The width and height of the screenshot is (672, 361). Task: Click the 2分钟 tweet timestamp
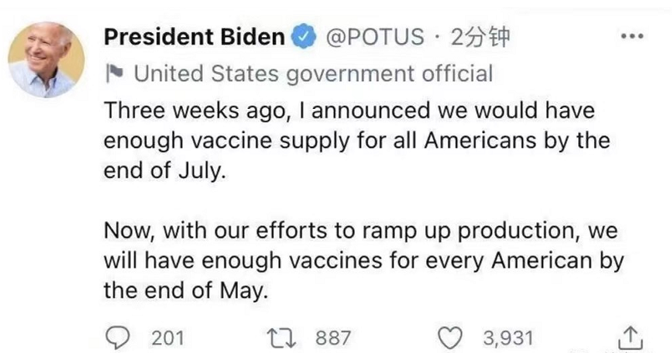coord(480,37)
